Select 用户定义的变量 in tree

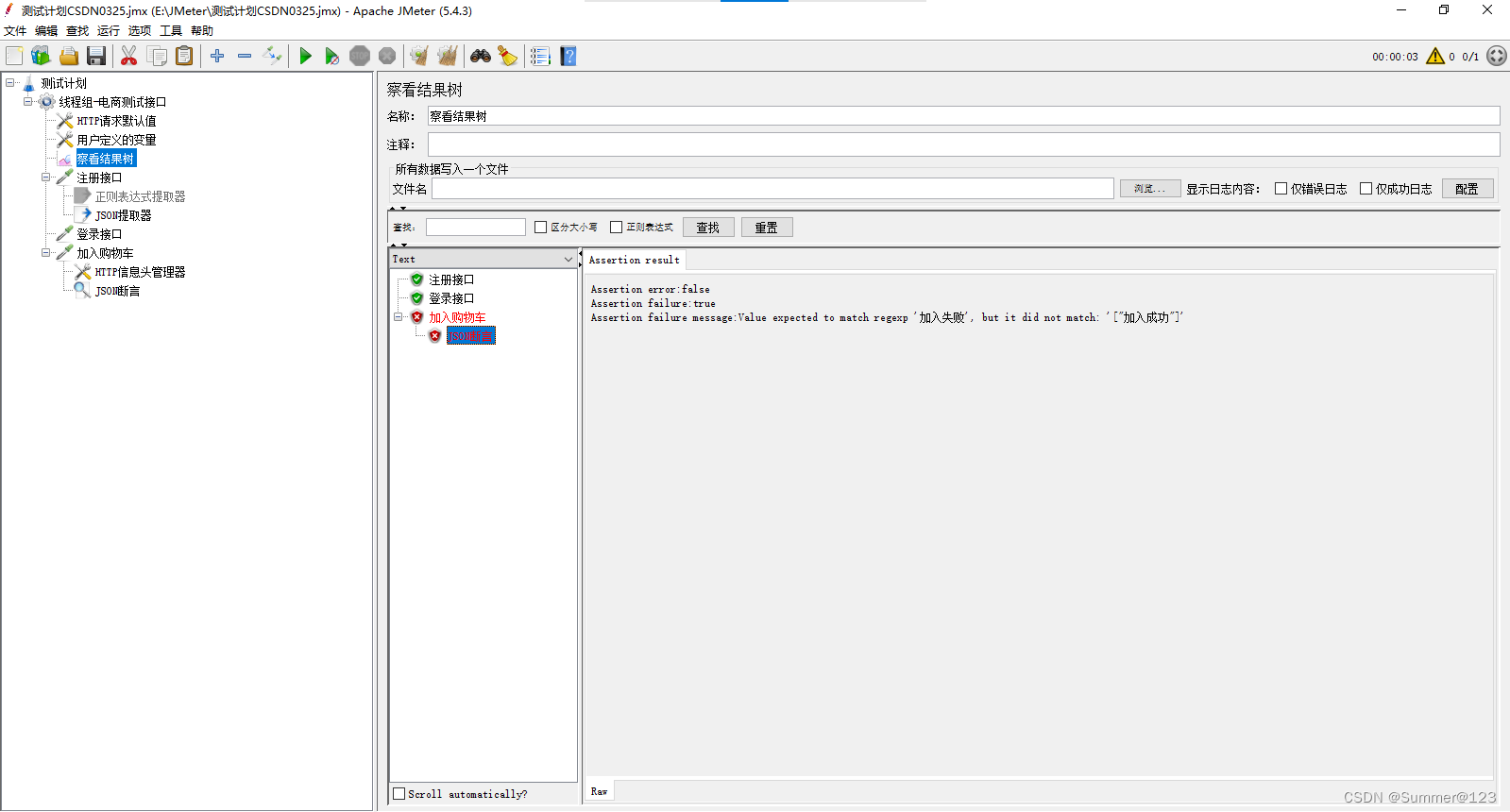coord(116,140)
